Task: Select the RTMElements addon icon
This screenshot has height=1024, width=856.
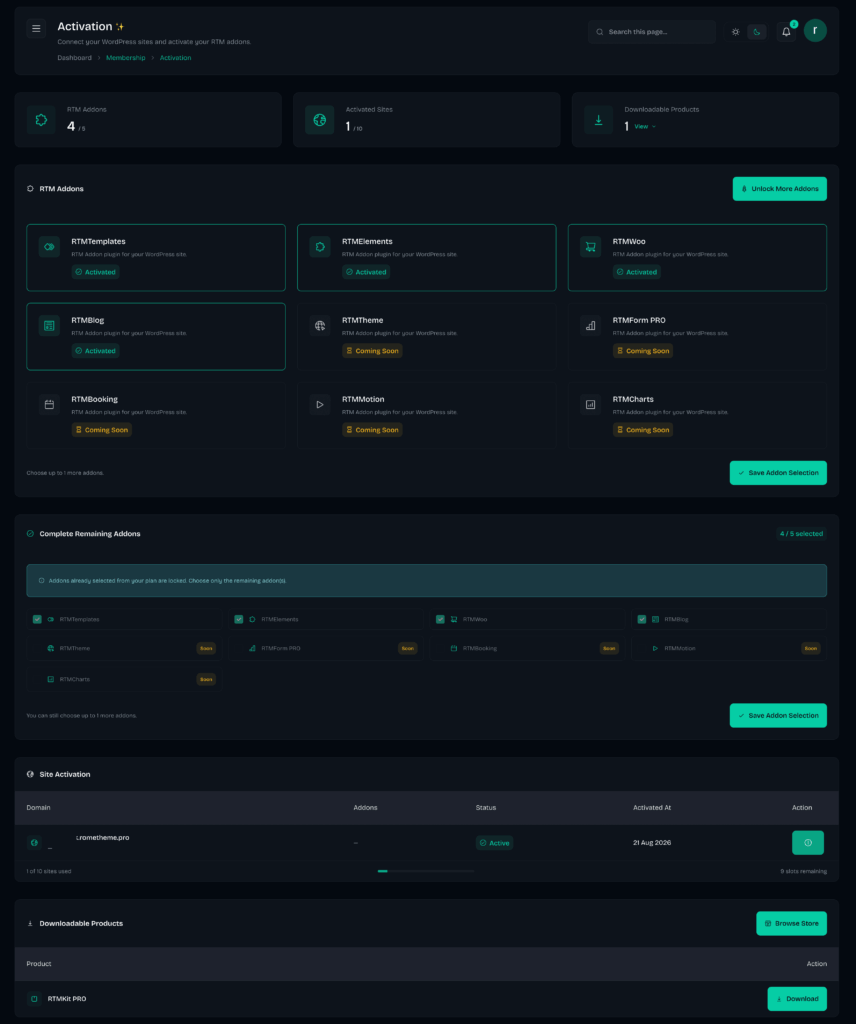Action: [320, 247]
